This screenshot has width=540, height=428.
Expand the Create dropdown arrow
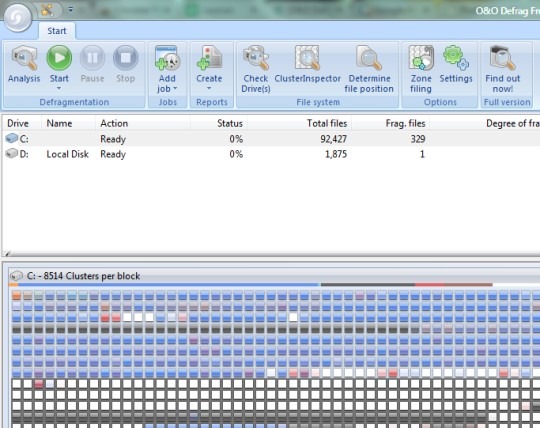[209, 88]
